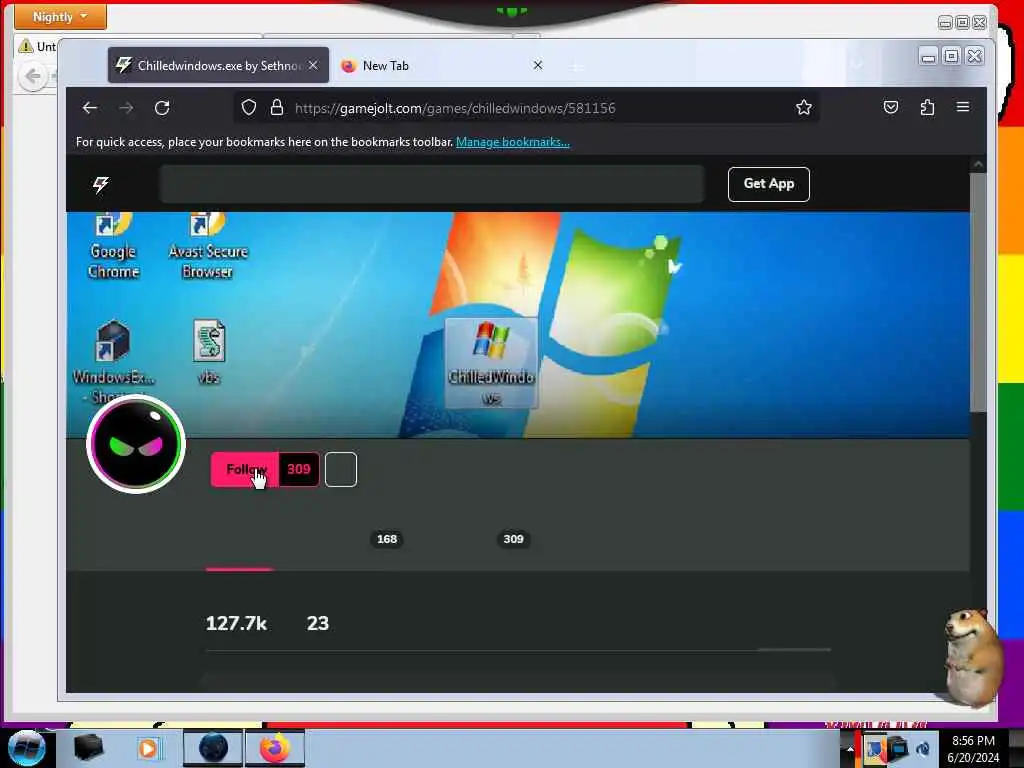Screen dimensions: 1024x768
Task: Click the hamster mascot on desktop
Action: click(972, 657)
